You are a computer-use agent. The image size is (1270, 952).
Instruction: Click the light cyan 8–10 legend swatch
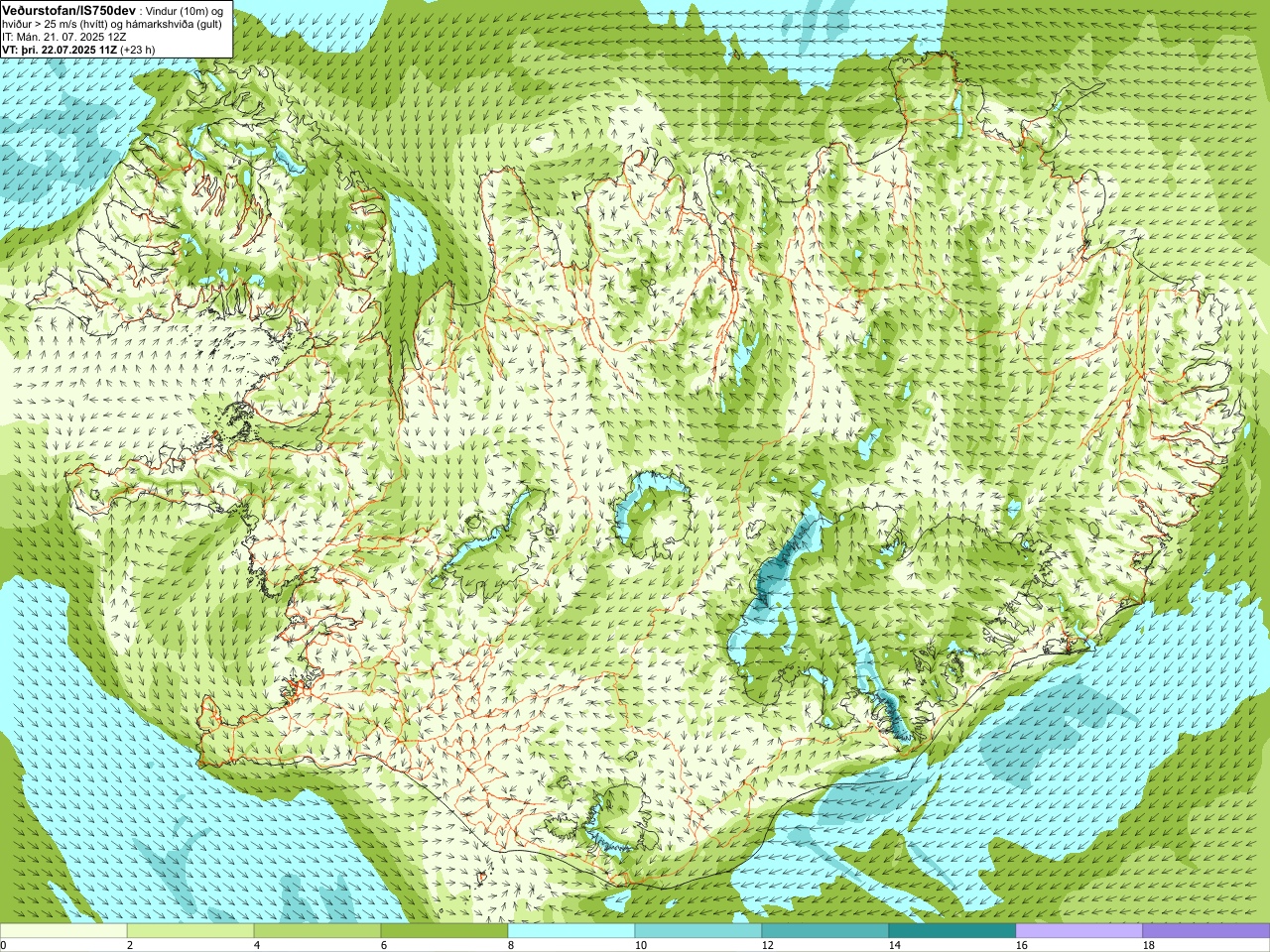571,931
